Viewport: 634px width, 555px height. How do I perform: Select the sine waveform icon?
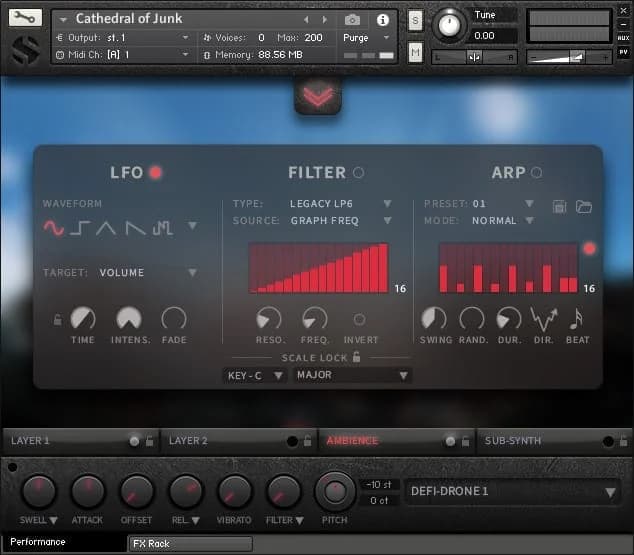click(x=54, y=228)
